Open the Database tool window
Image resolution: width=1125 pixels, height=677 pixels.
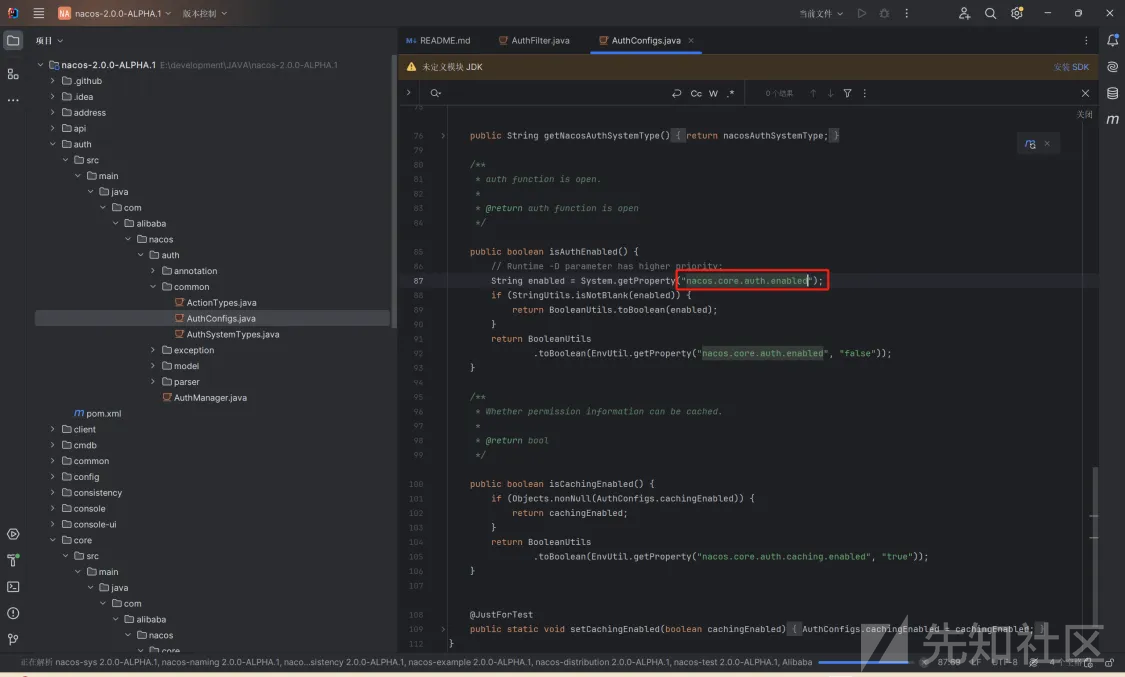[x=1113, y=93]
